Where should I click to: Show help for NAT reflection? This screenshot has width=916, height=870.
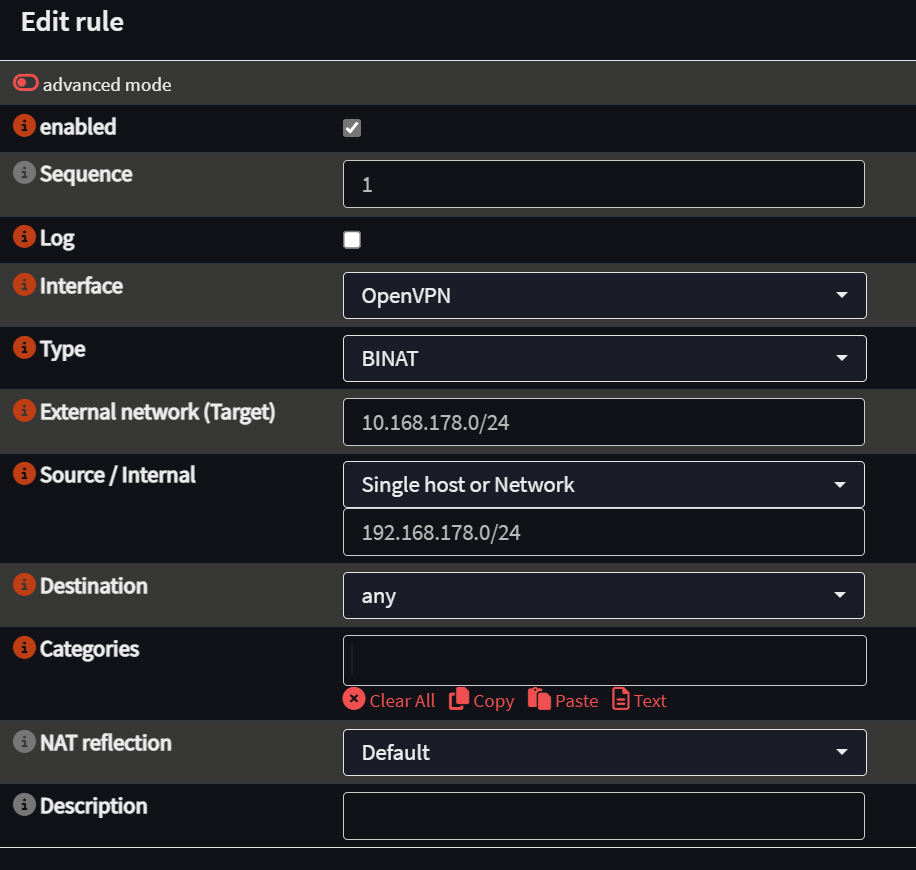click(x=25, y=741)
